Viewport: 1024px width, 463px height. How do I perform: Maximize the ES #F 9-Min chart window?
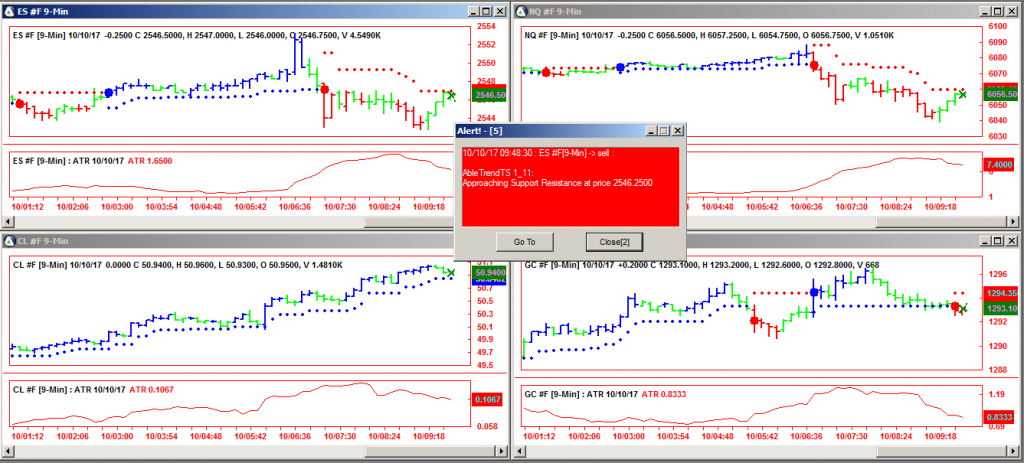[x=487, y=11]
